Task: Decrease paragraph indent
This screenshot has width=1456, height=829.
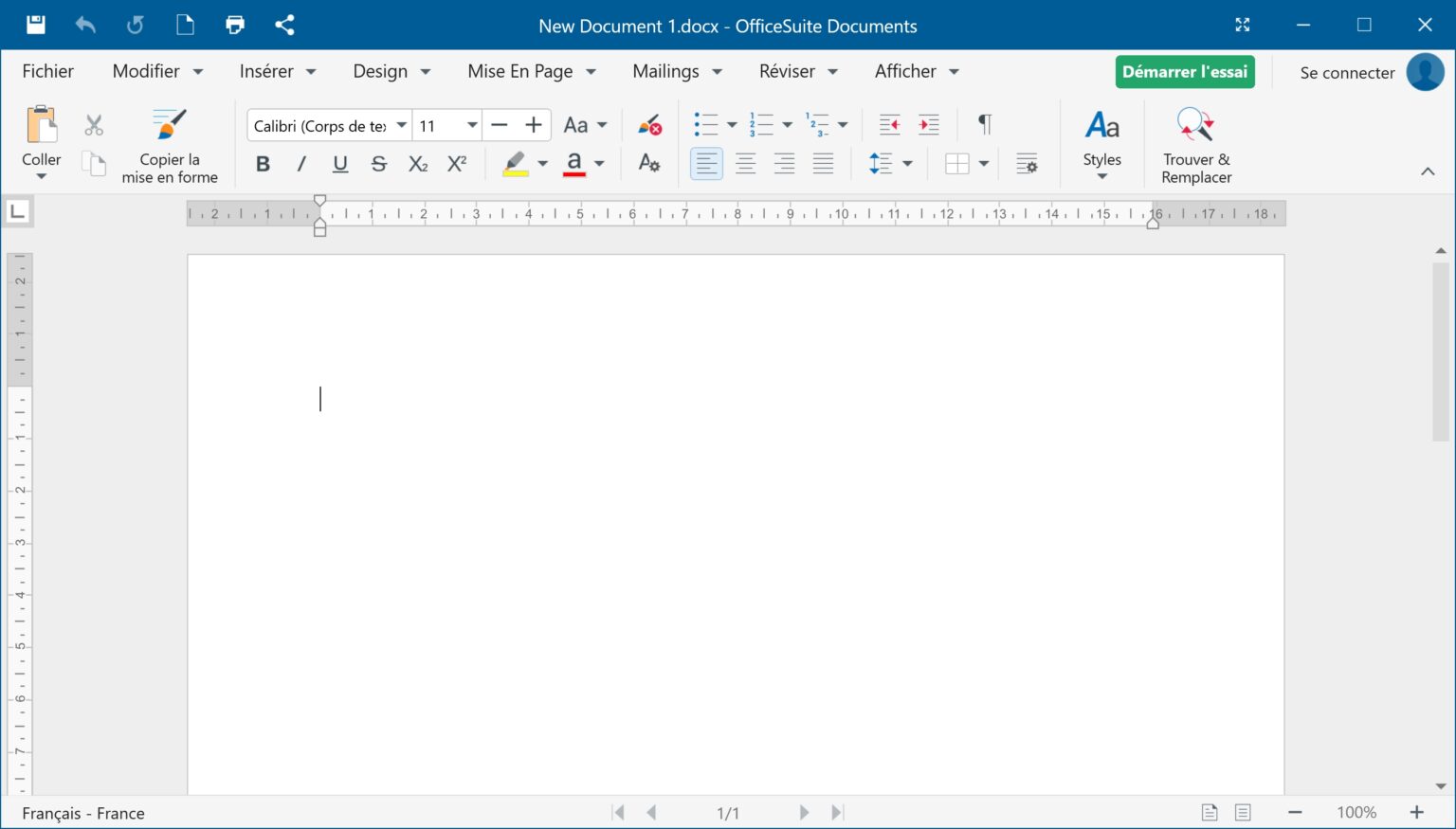Action: tap(889, 125)
